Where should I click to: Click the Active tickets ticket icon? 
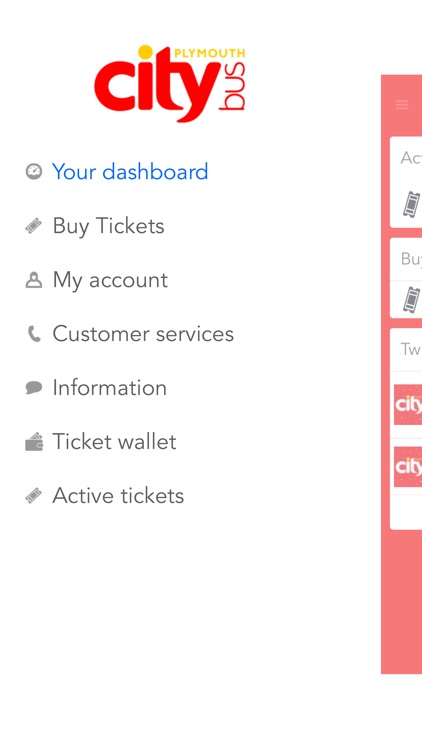click(x=33, y=496)
